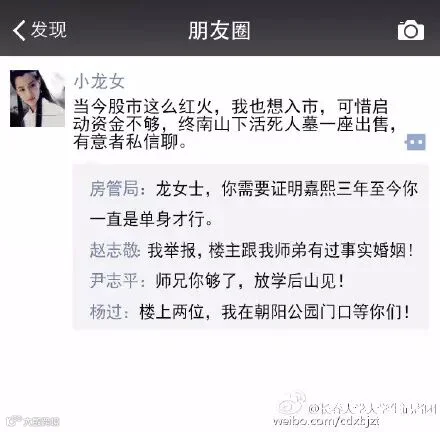Open the camera to post a moment
This screenshot has height=432, width=440.
click(x=411, y=31)
